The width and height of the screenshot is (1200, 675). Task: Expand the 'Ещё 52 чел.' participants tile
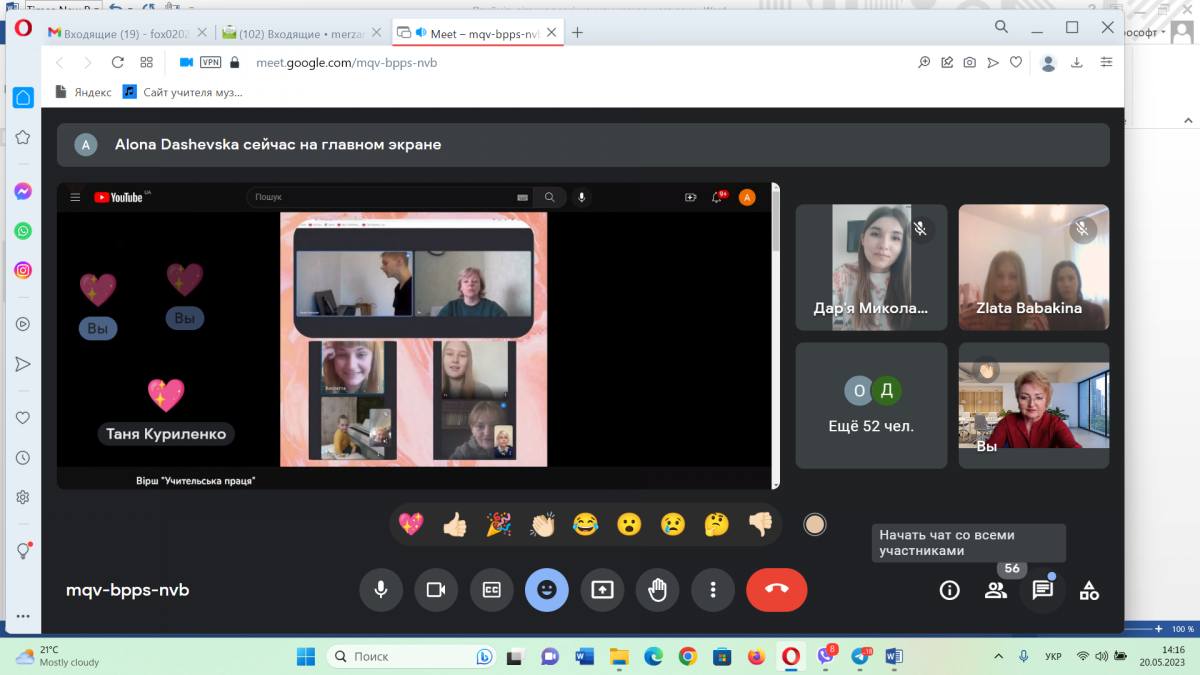pyautogui.click(x=871, y=405)
